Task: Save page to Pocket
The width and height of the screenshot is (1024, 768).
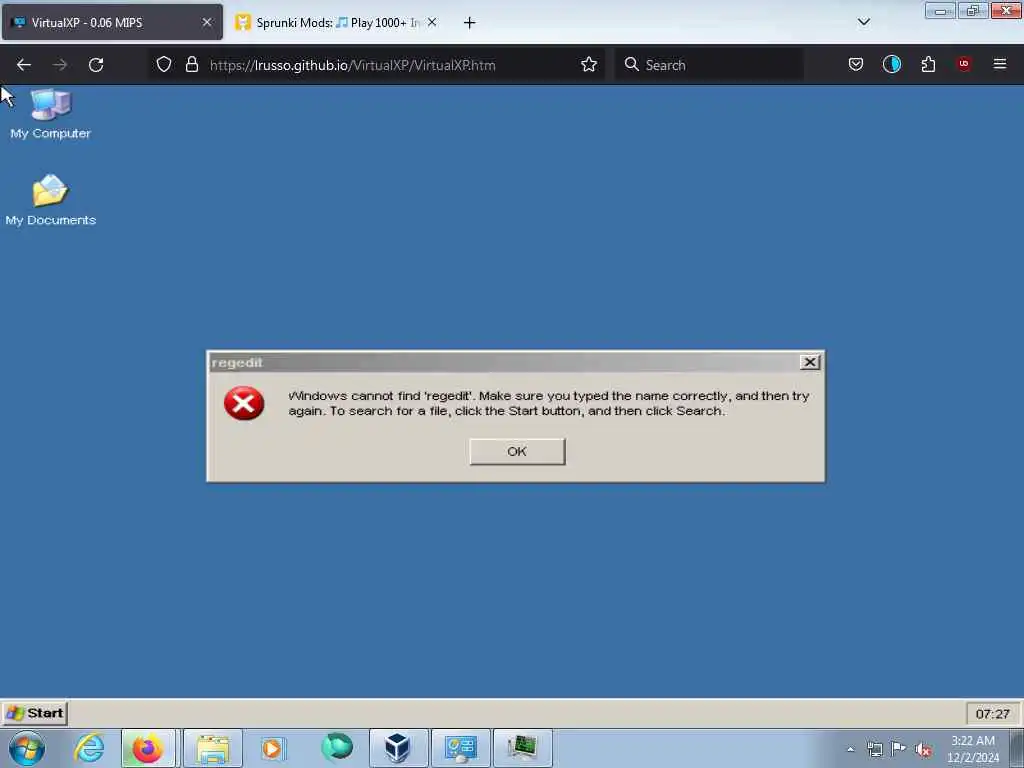Action: point(856,64)
